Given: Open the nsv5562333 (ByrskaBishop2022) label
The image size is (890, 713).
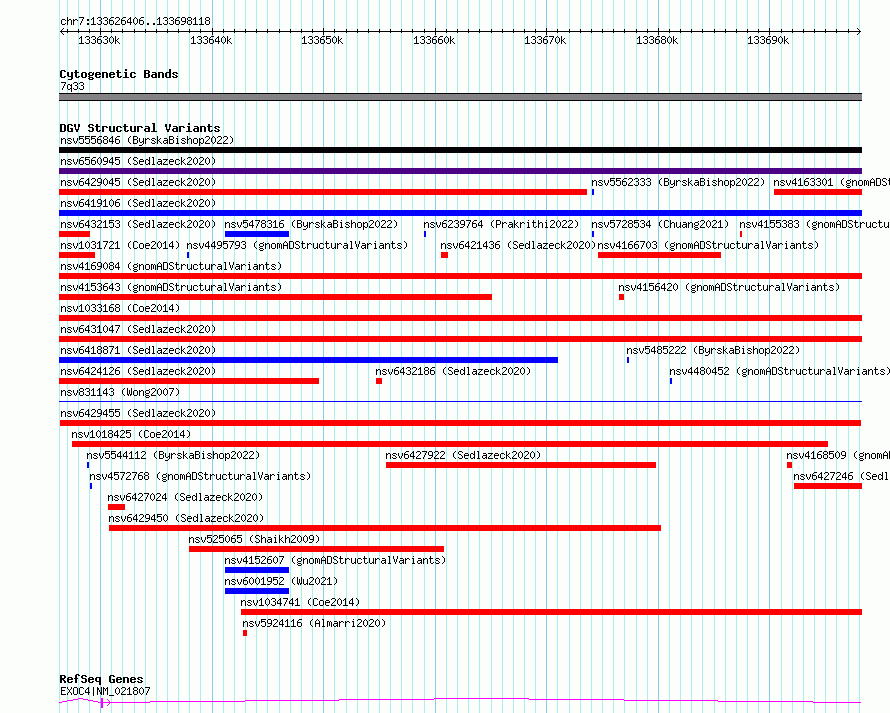Looking at the screenshot, I should pos(678,182).
